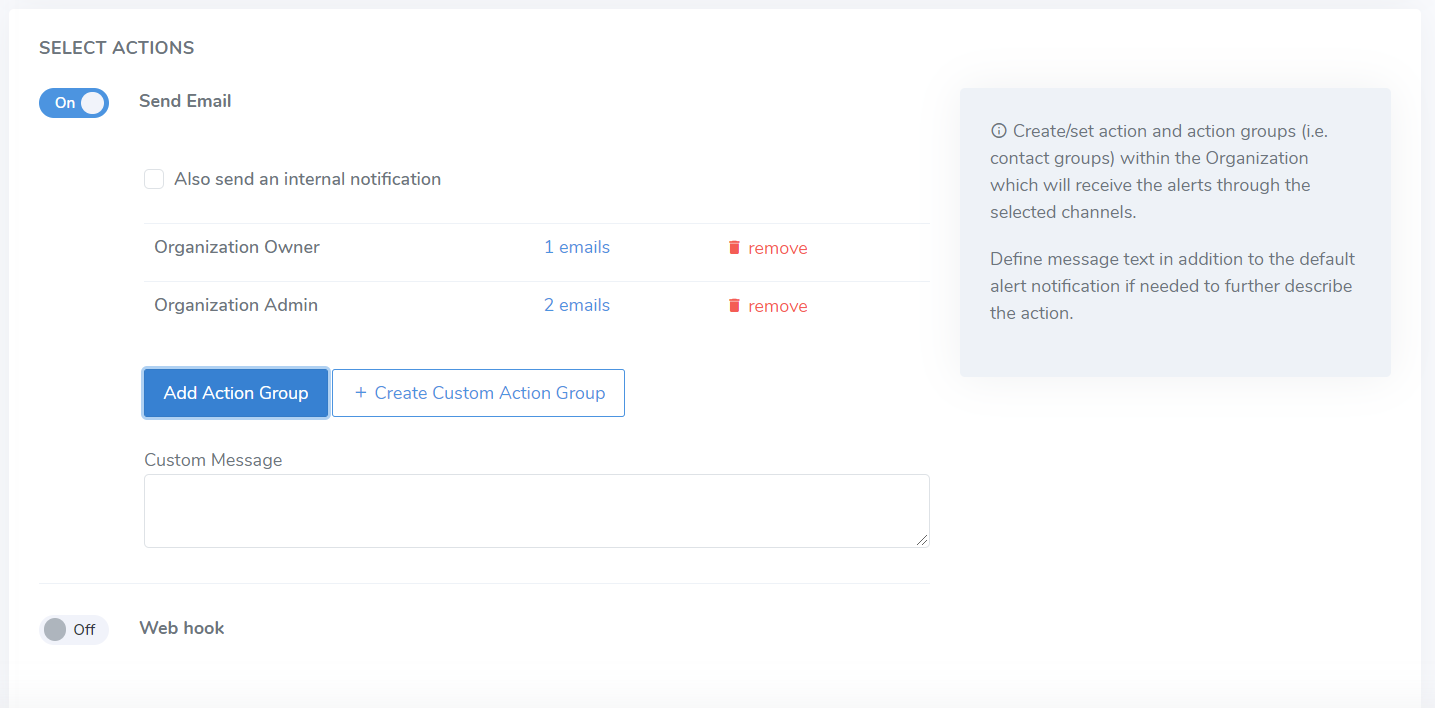
Task: Click Add Action Group button
Action: (236, 393)
